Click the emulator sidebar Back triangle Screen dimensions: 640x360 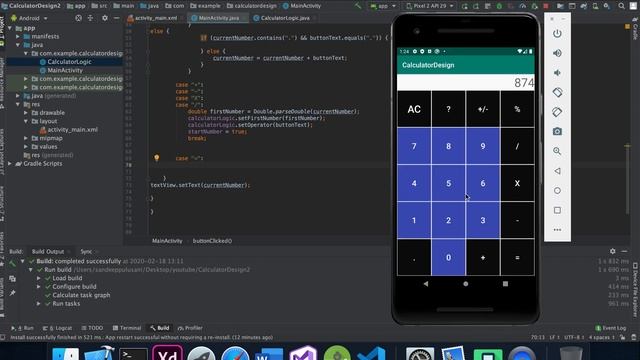pos(557,171)
